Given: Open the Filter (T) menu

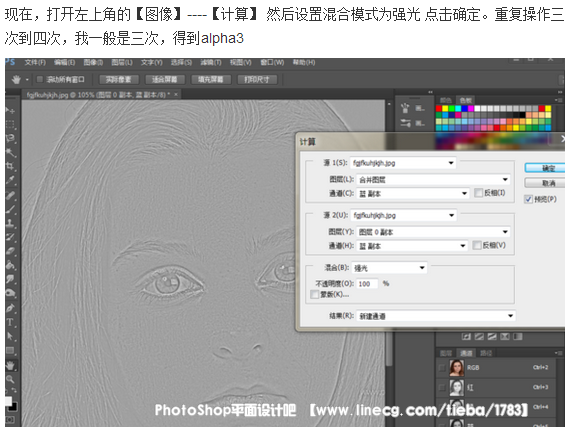Looking at the screenshot, I should pyautogui.click(x=210, y=63).
